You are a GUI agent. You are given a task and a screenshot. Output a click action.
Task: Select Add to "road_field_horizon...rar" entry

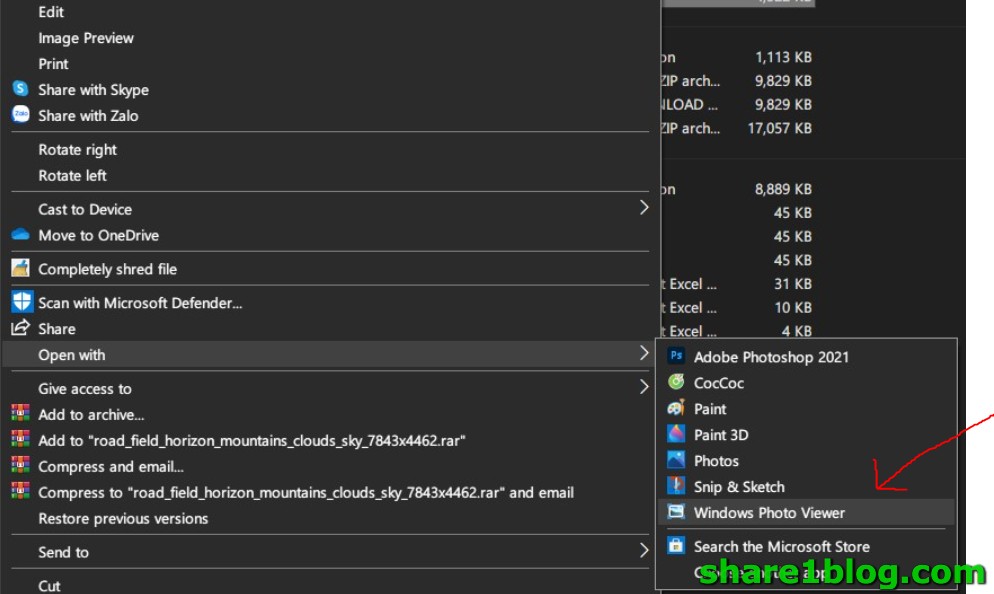click(252, 441)
